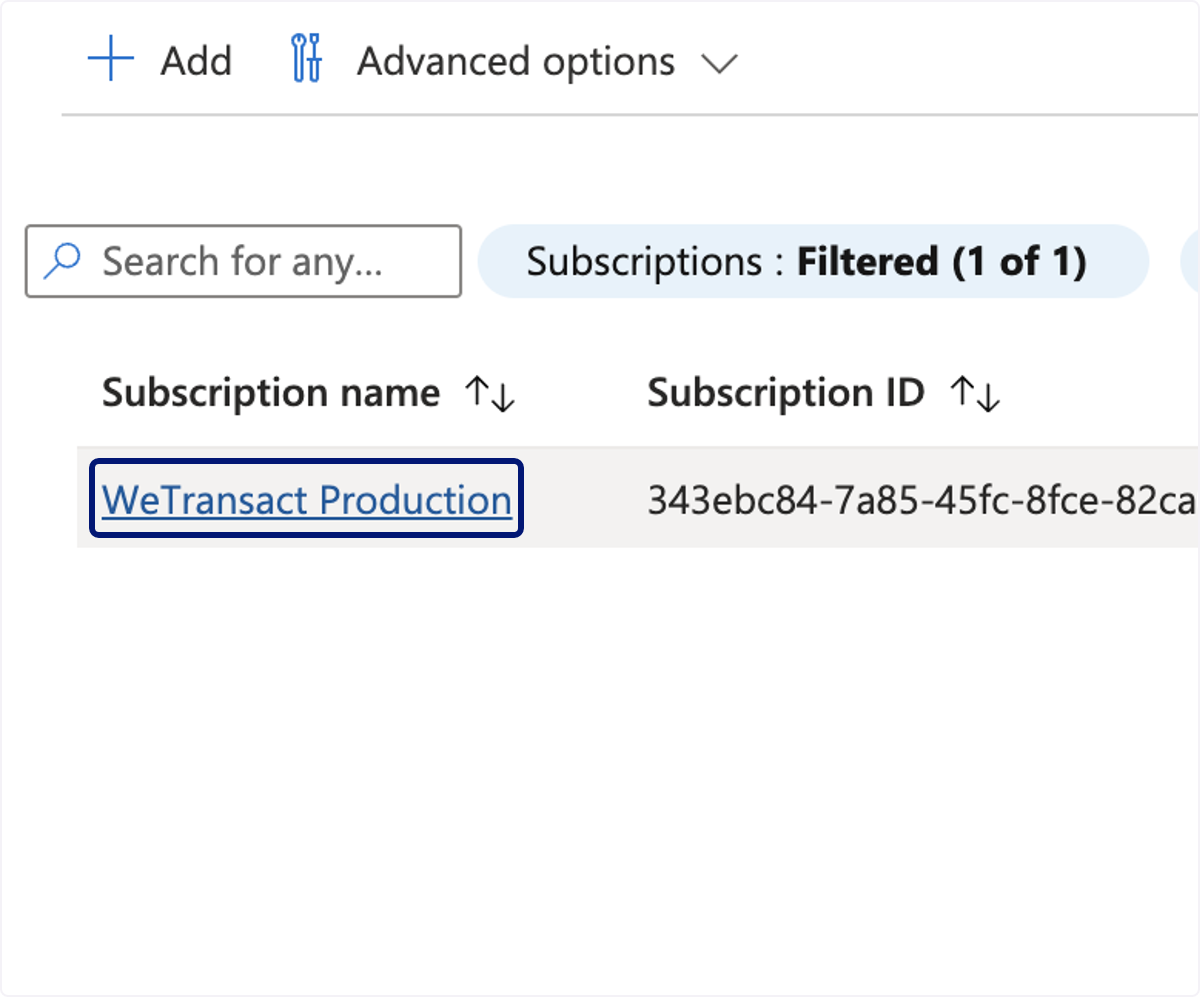
Task: Click the Add button label
Action: click(x=196, y=62)
